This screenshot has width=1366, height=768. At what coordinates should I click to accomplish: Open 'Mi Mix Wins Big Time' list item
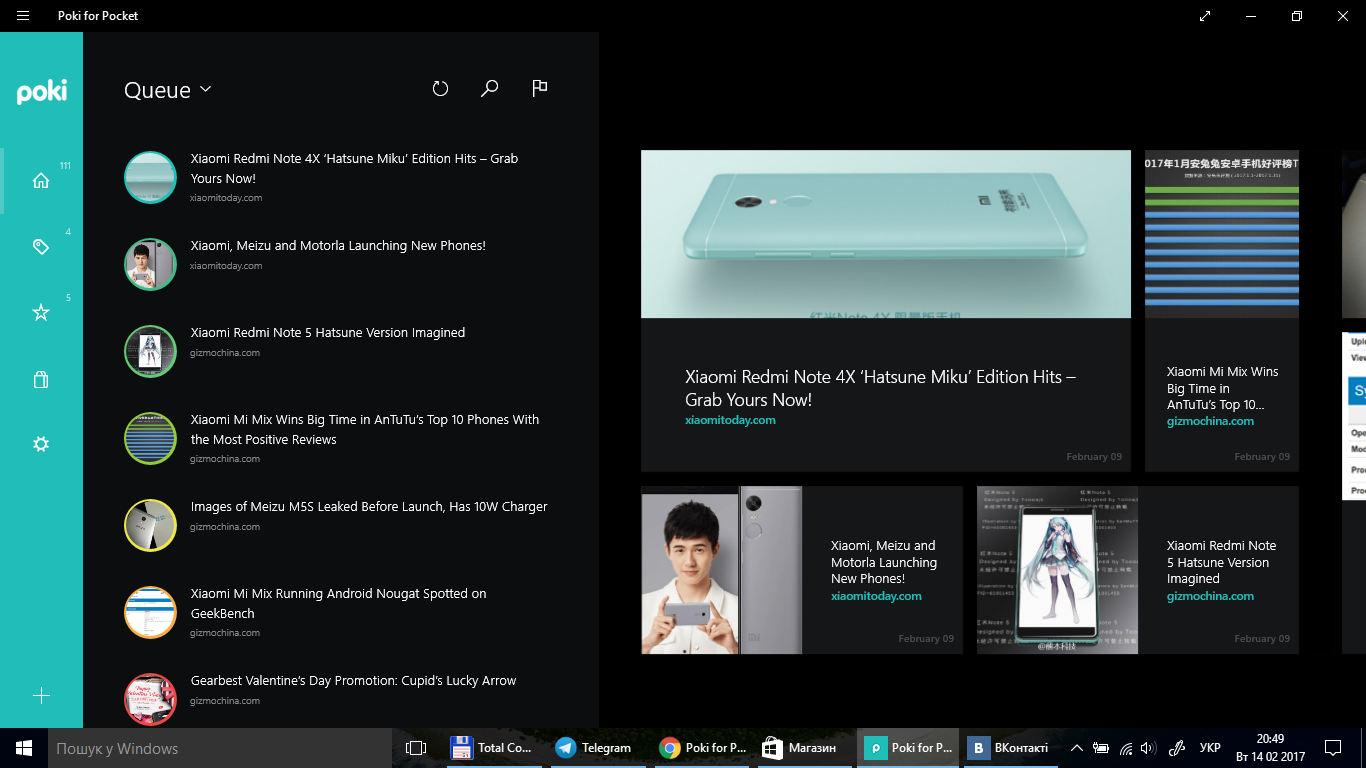point(340,438)
